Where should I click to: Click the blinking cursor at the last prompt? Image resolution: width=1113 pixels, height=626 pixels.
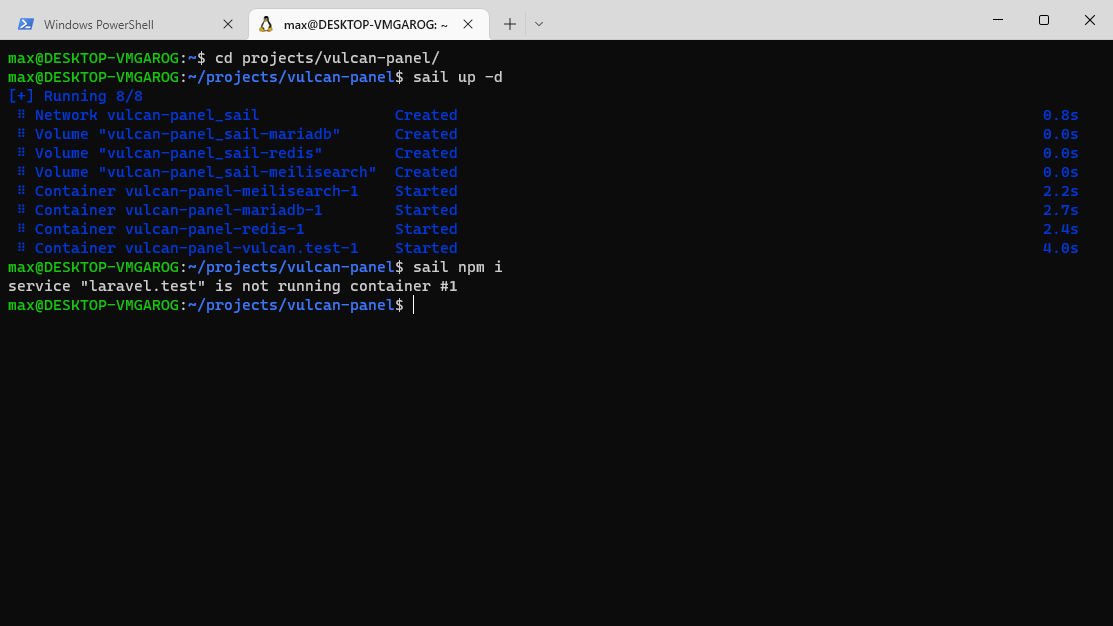413,305
